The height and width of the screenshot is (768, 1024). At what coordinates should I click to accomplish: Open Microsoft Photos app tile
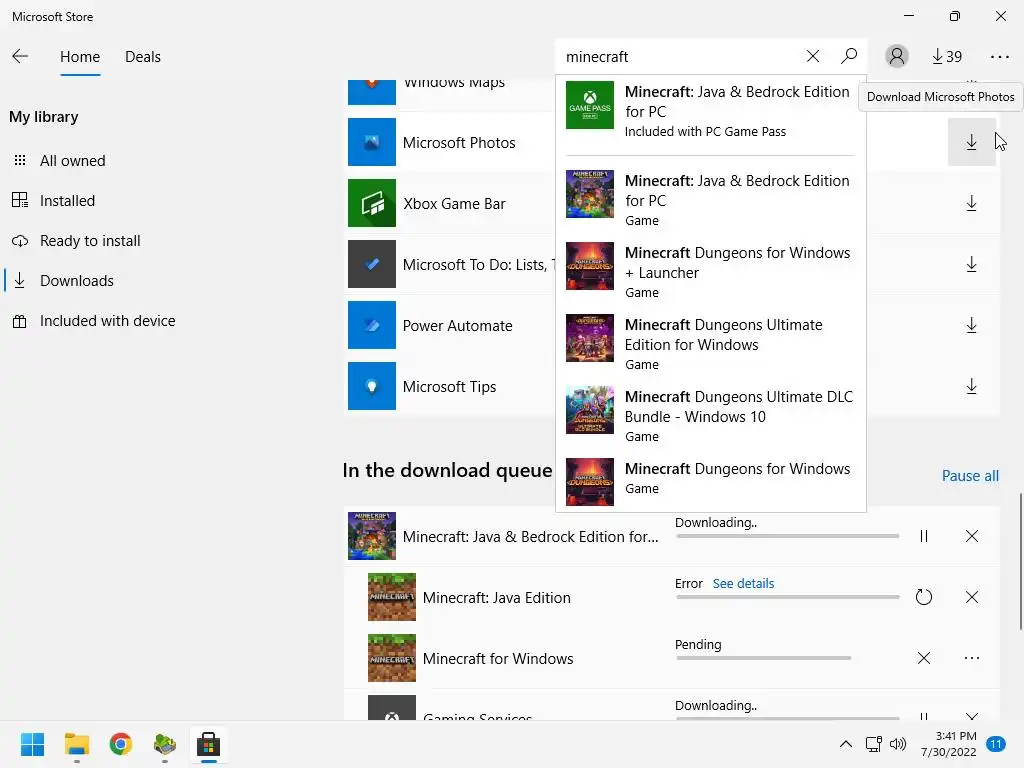372,142
